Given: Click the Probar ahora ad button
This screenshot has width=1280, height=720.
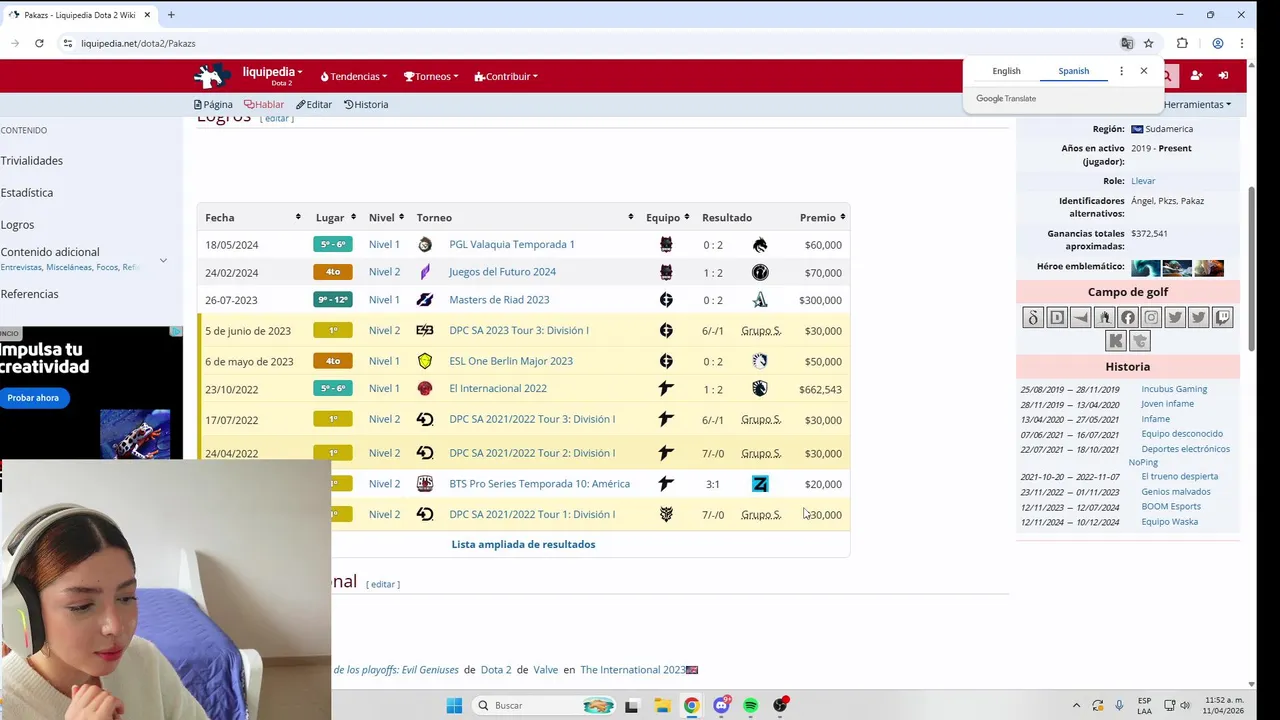Looking at the screenshot, I should point(33,398).
